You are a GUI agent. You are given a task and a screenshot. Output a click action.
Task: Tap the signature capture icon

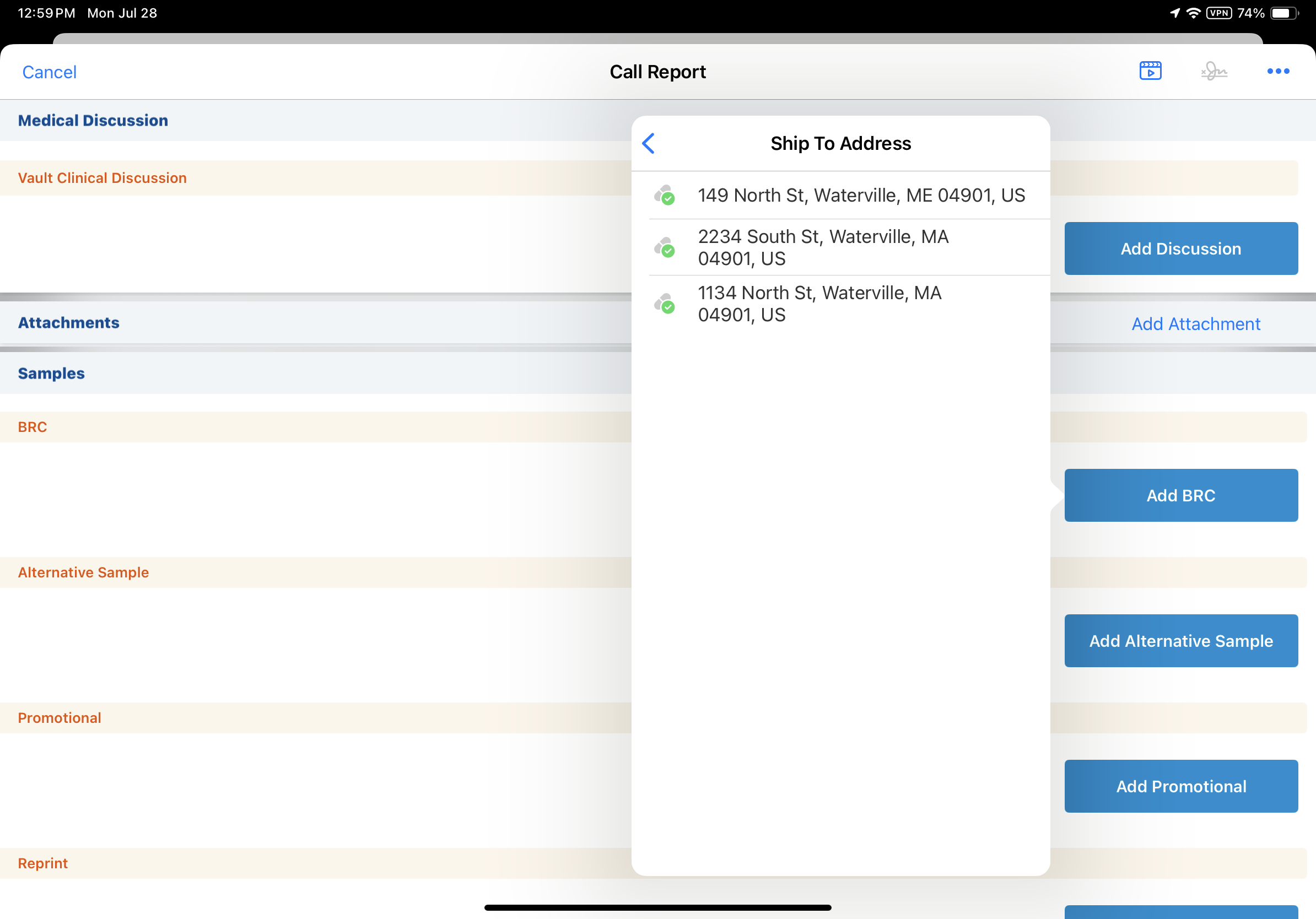coord(1214,71)
